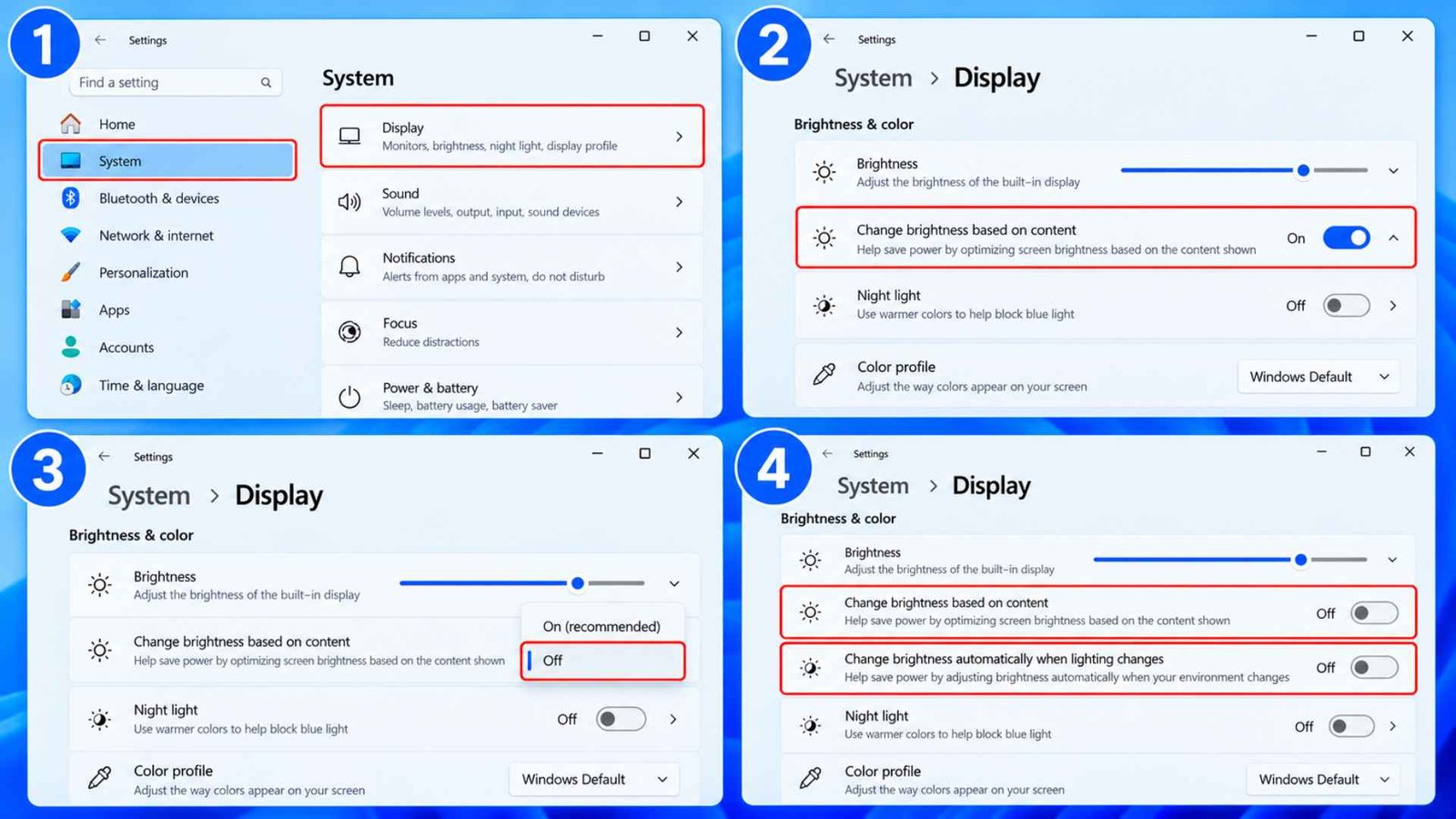The width and height of the screenshot is (1456, 819).
Task: Turn off content brightness toggle in window 2
Action: pos(1347,238)
